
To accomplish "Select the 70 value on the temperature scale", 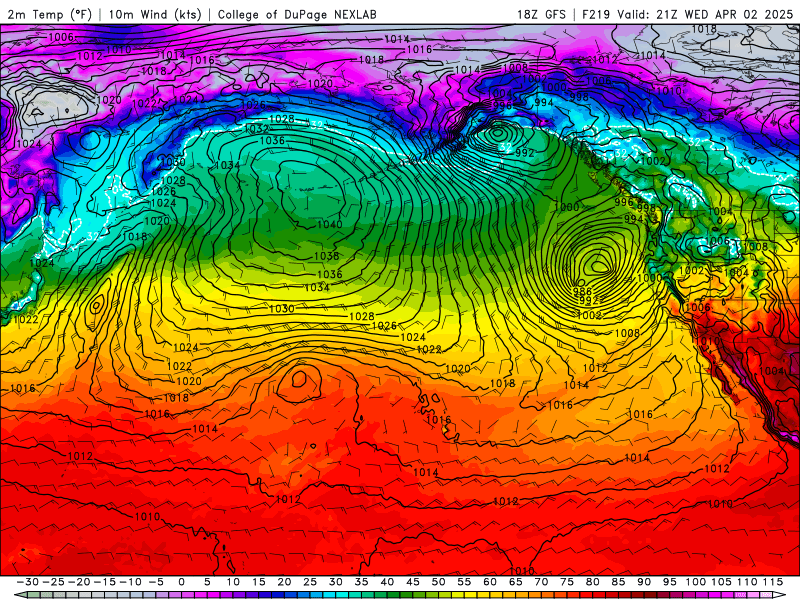I will coord(541,582).
